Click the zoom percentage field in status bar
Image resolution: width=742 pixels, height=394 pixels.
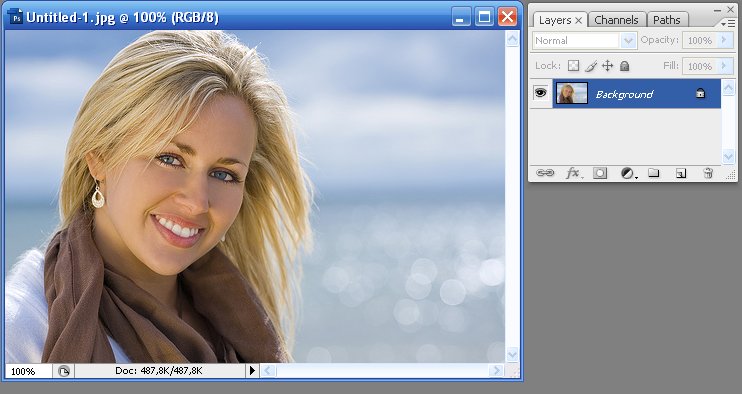tap(28, 371)
